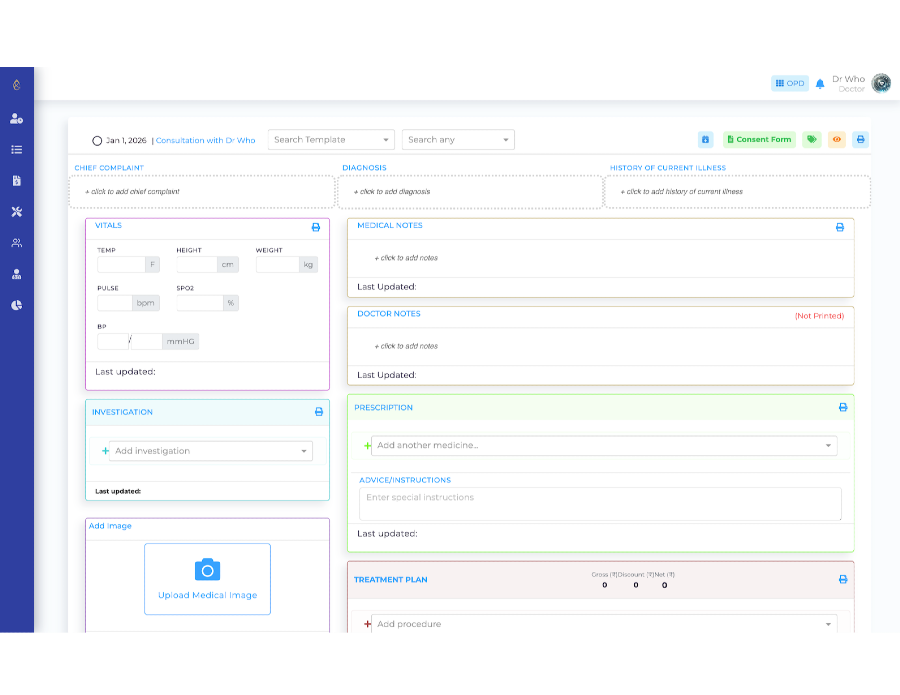900x695 pixels.
Task: Click plus icon beside Add investigation
Action: (x=105, y=451)
